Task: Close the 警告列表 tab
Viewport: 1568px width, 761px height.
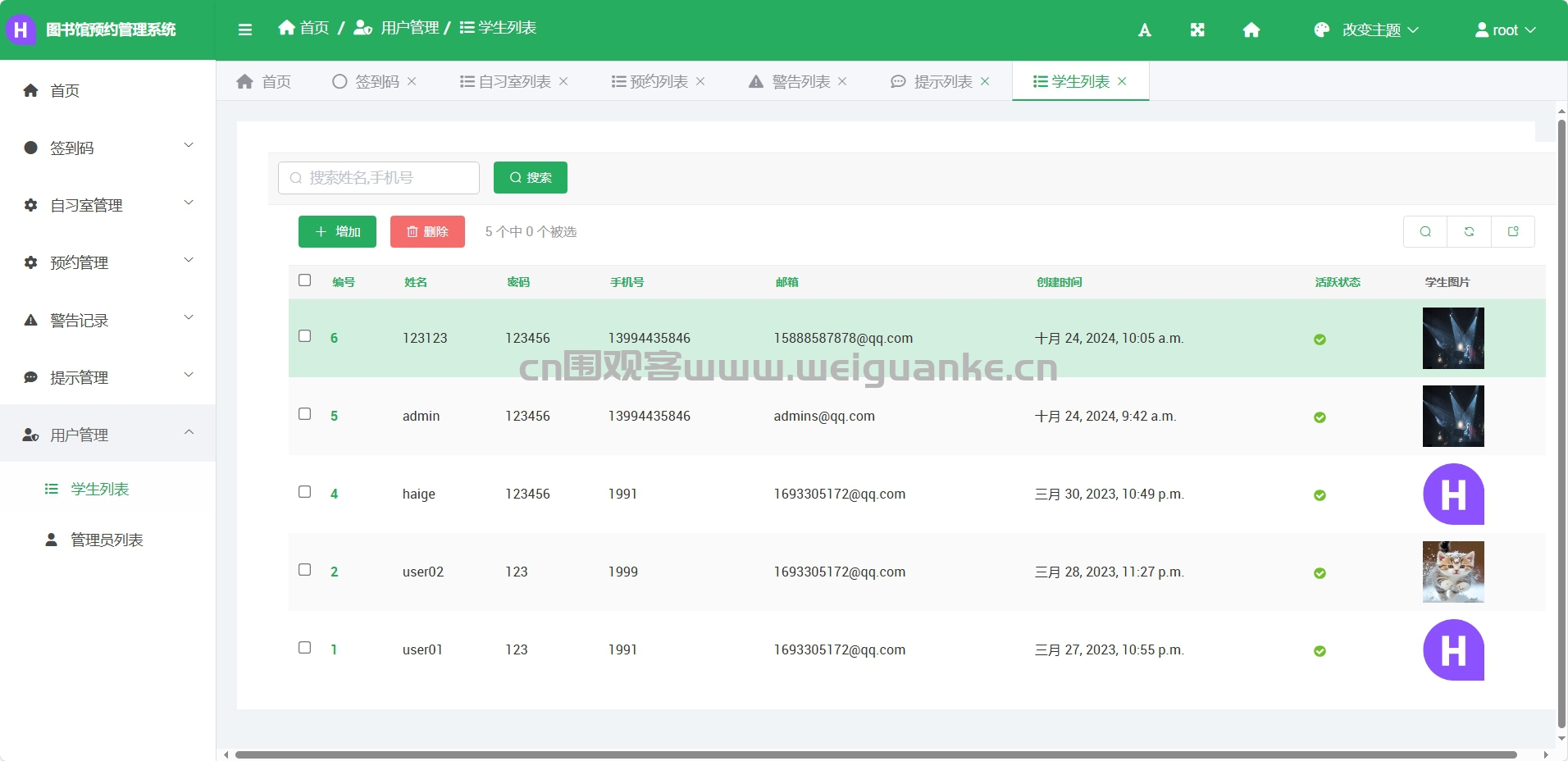Action: 842,81
